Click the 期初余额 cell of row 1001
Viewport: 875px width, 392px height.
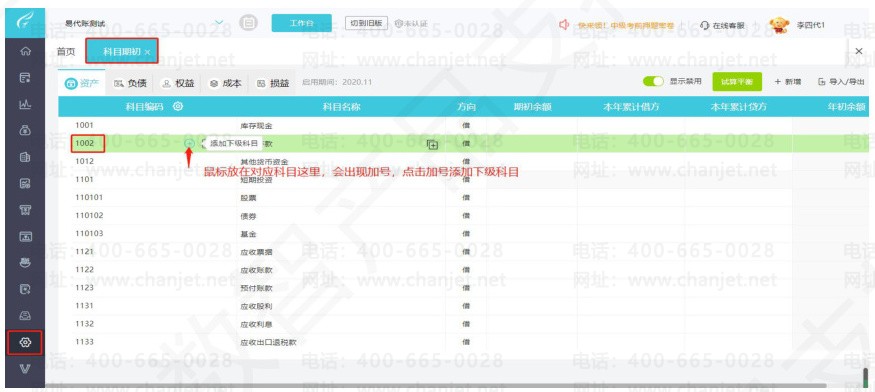532,126
